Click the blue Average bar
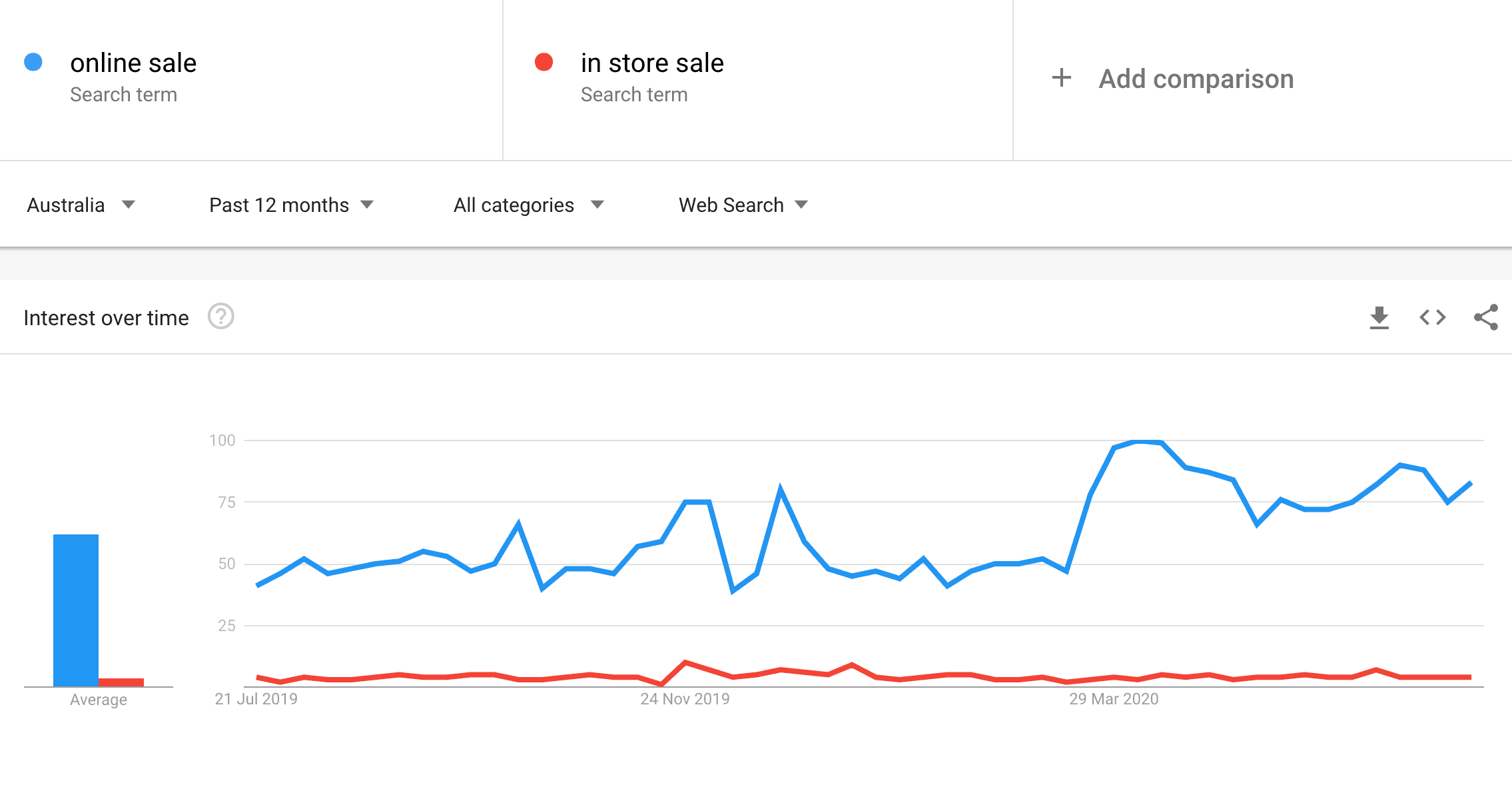This screenshot has height=799, width=1512. click(x=76, y=610)
